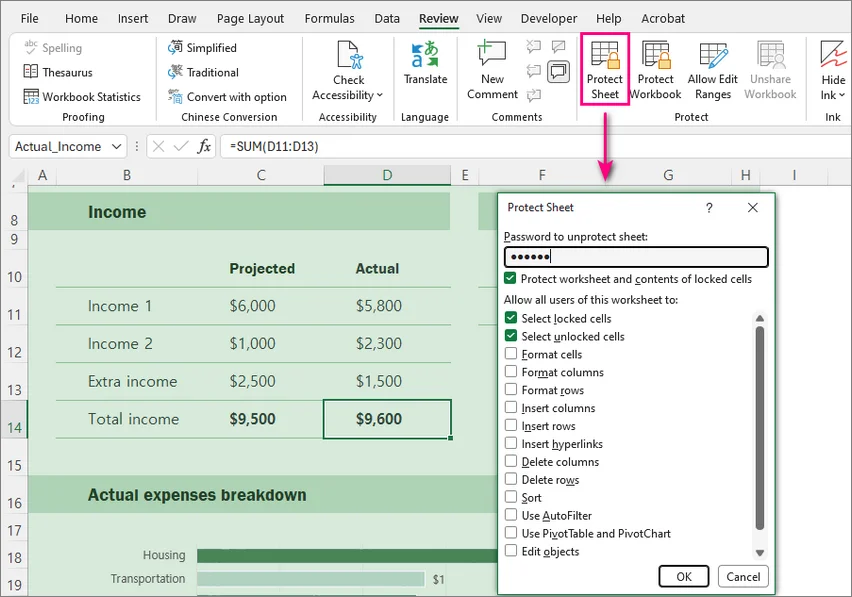Click the dialog Help question mark

pyautogui.click(x=709, y=208)
